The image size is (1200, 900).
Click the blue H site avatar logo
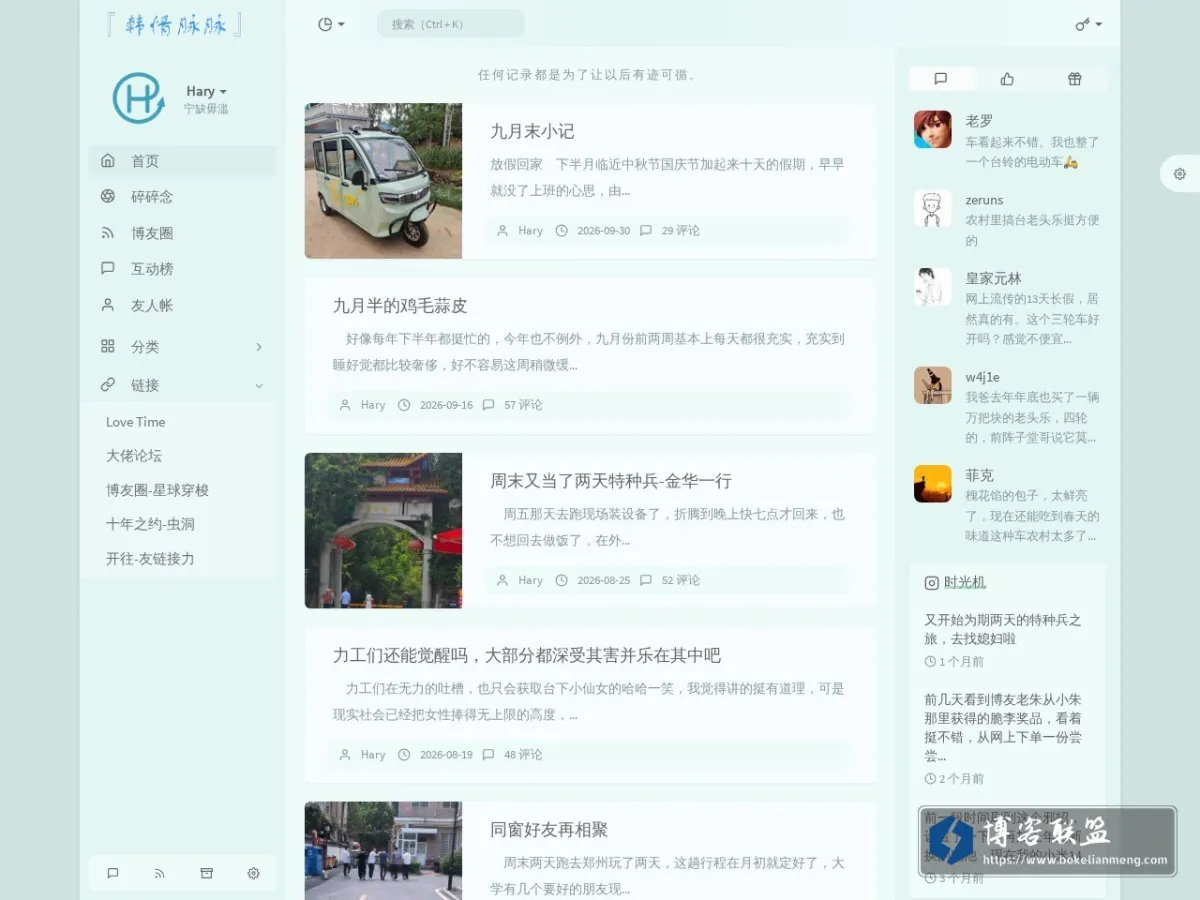(x=138, y=98)
